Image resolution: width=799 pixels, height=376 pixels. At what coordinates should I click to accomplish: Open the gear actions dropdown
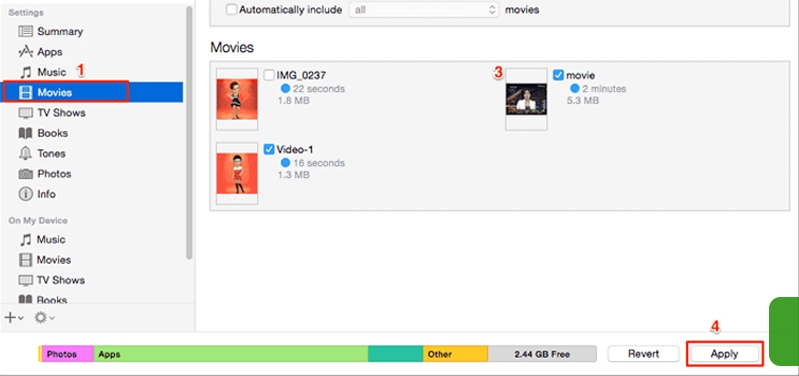[44, 317]
